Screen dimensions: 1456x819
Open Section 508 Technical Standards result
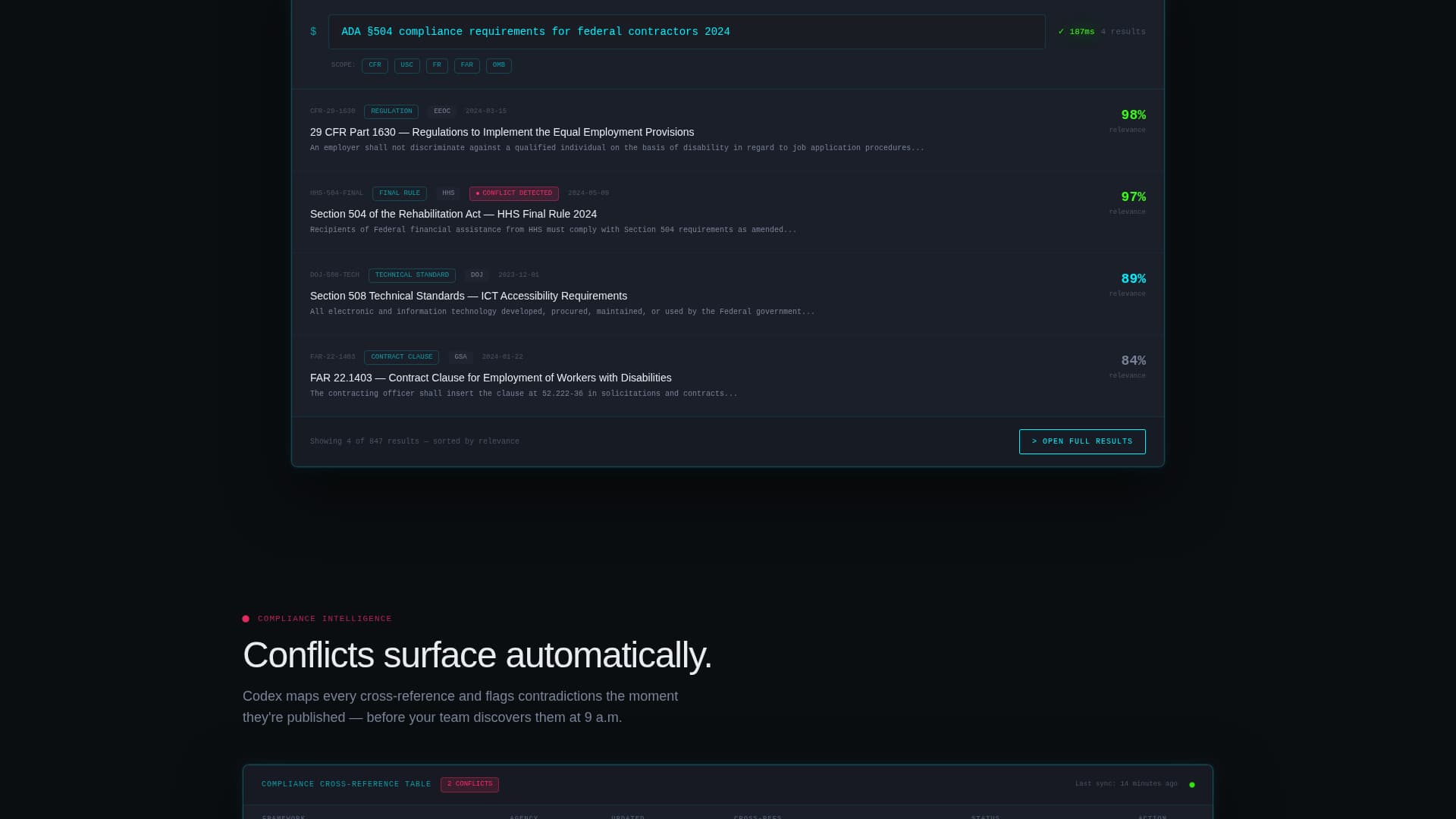point(728,293)
